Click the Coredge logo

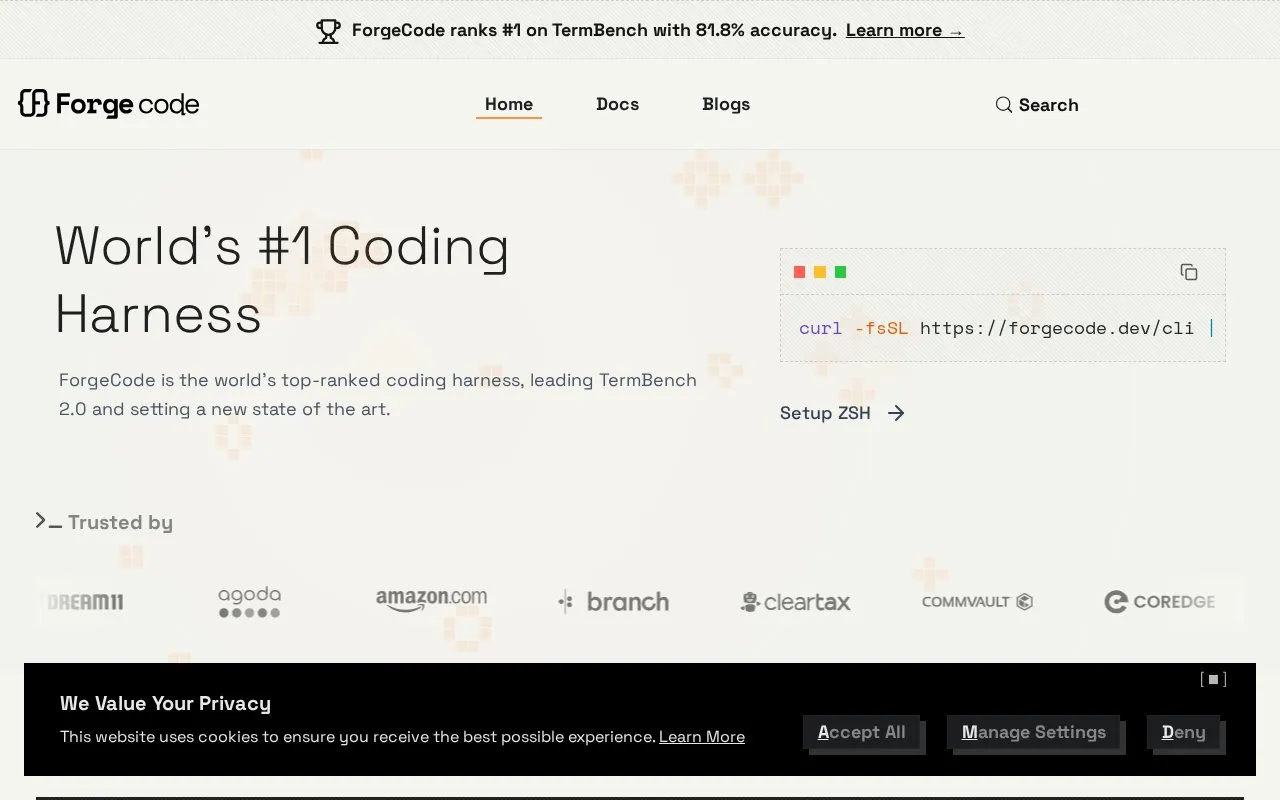click(x=1159, y=602)
